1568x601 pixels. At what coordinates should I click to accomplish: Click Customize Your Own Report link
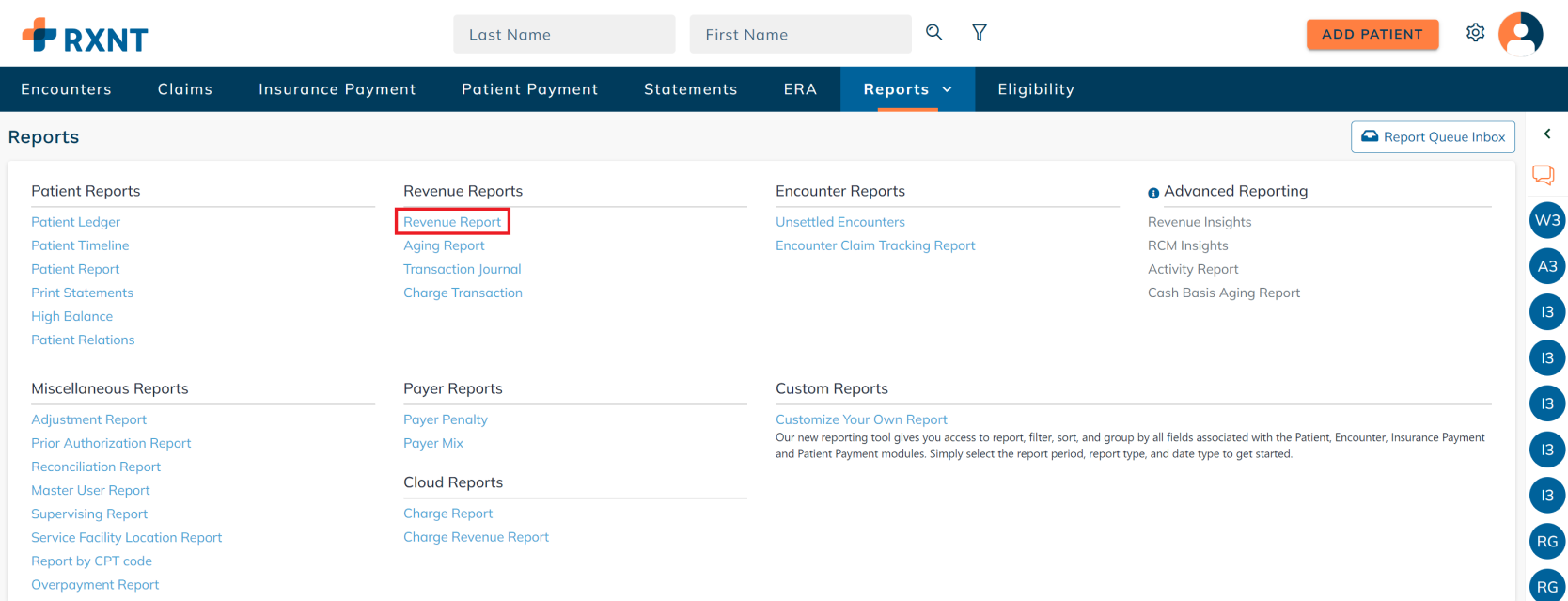point(861,419)
